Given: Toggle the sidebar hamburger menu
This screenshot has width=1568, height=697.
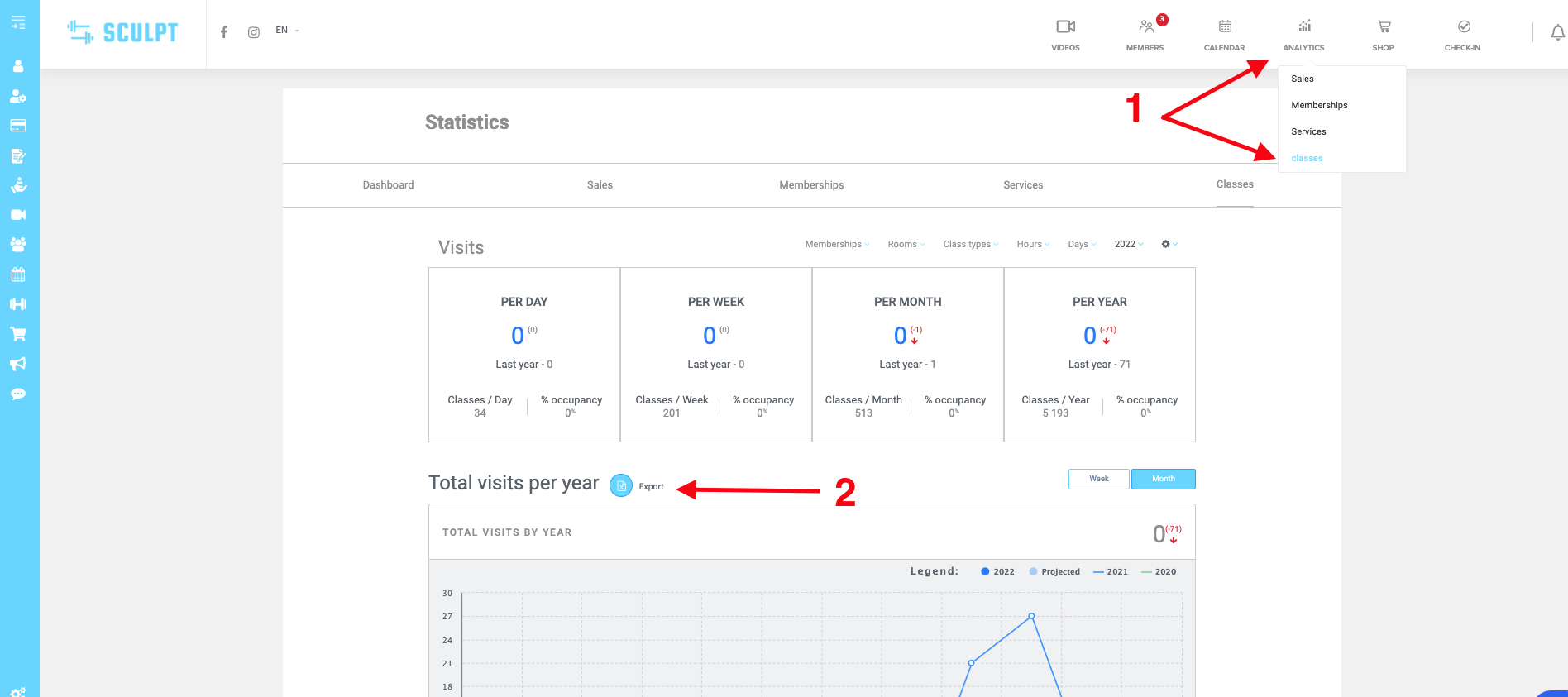Looking at the screenshot, I should pos(18,22).
